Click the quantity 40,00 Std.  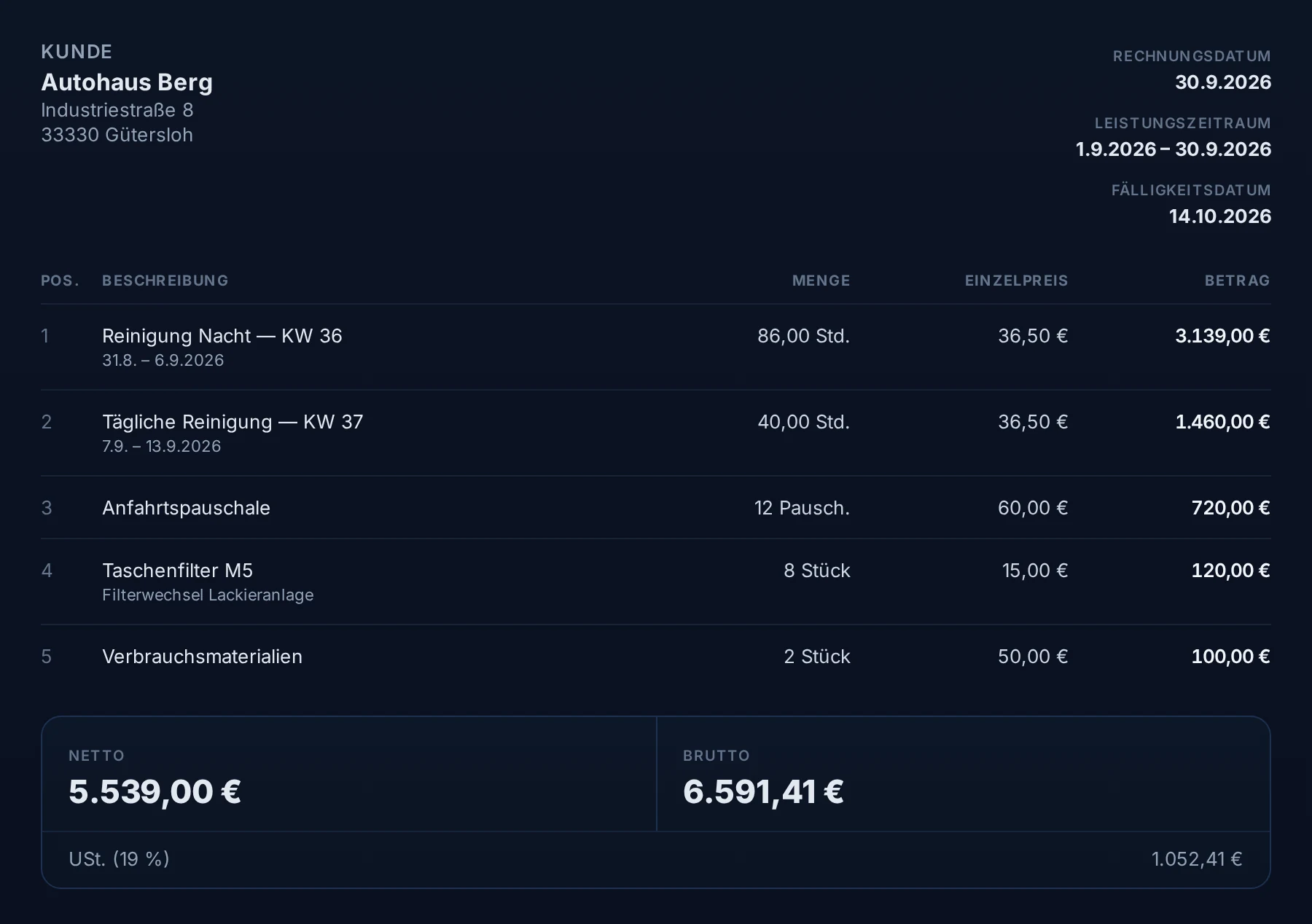point(804,422)
